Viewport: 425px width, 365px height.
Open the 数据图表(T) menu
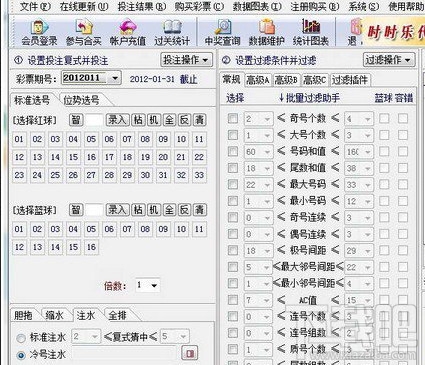pos(257,6)
